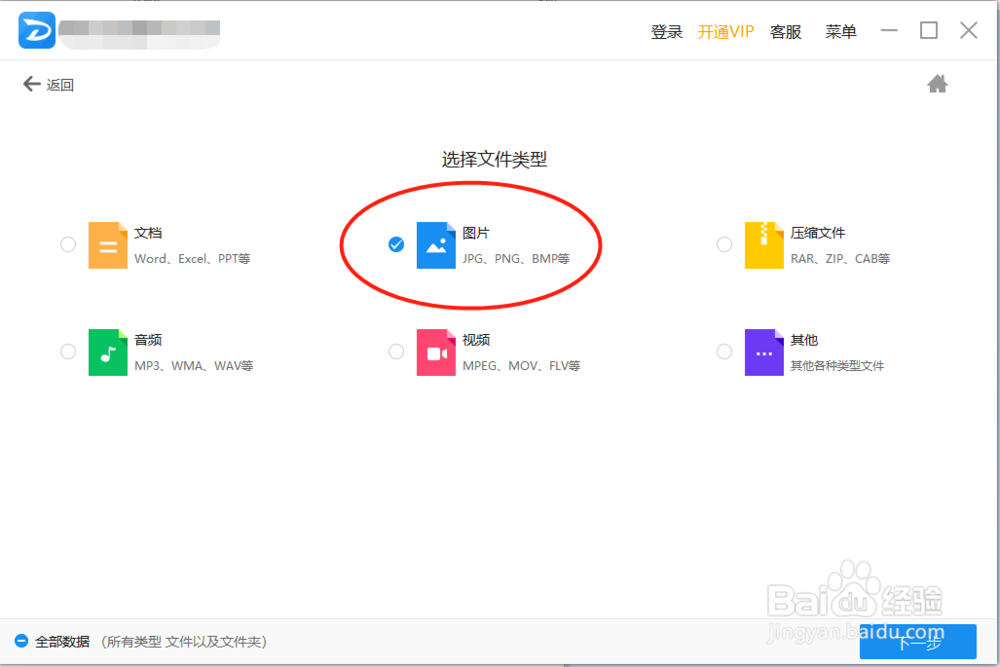Viewport: 1000px width, 667px height.
Task: Click the pink 视频 camera icon
Action: click(436, 351)
